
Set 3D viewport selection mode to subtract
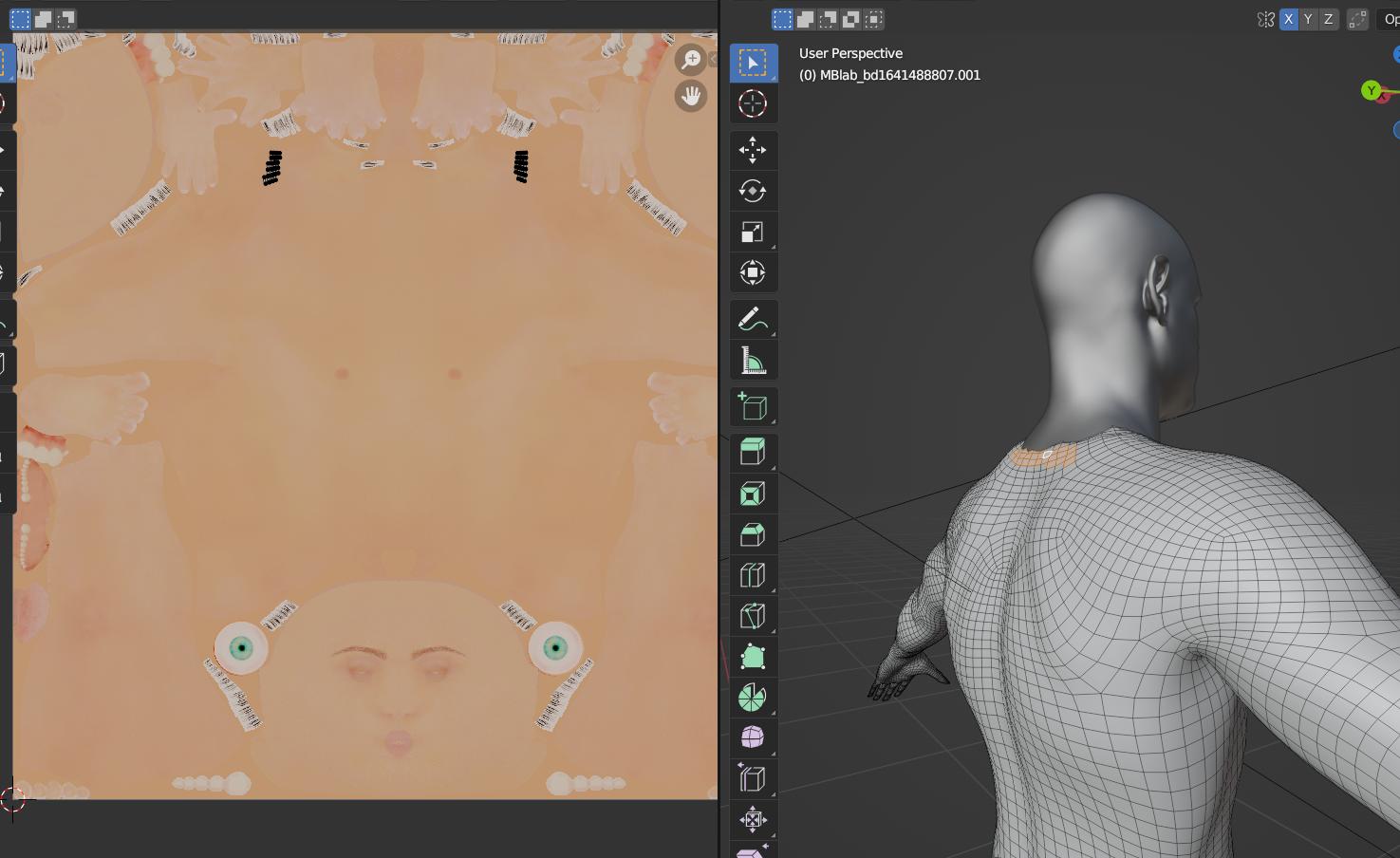828,19
